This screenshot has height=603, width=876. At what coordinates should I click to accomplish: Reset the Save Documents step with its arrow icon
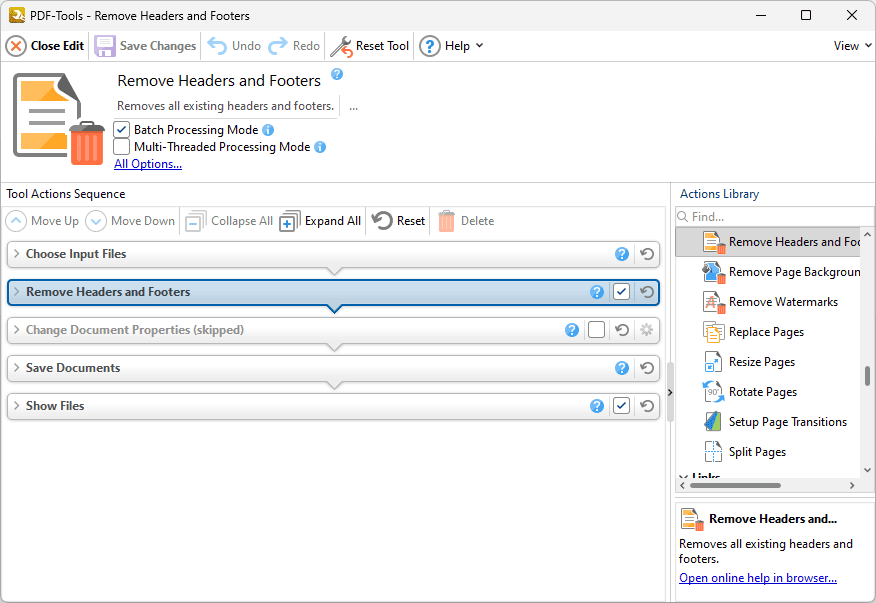pos(647,368)
